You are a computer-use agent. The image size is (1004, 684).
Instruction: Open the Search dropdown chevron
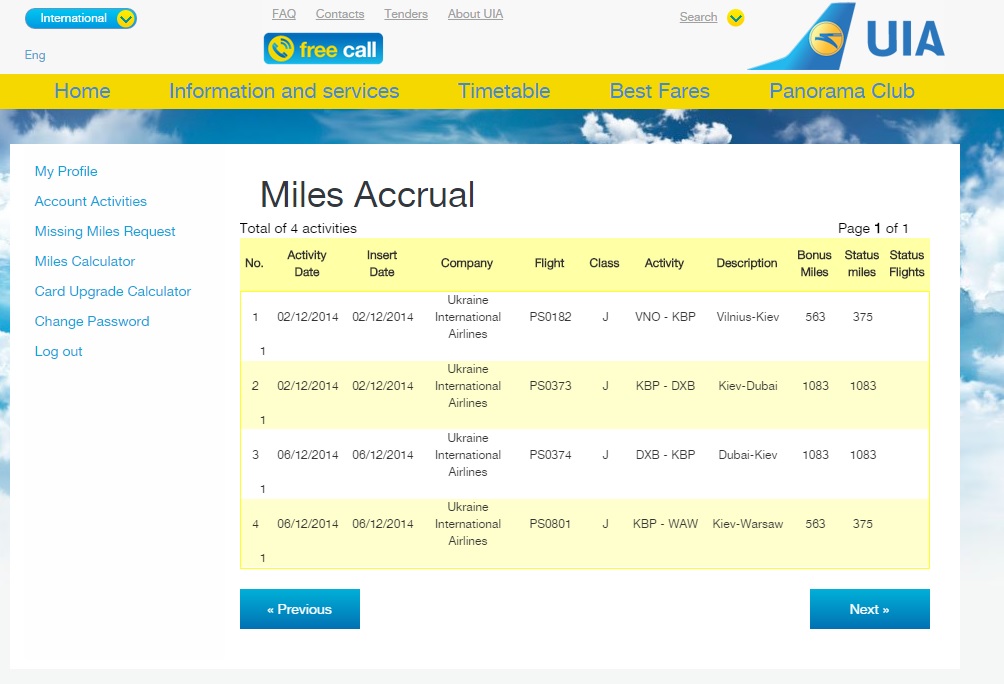[736, 18]
